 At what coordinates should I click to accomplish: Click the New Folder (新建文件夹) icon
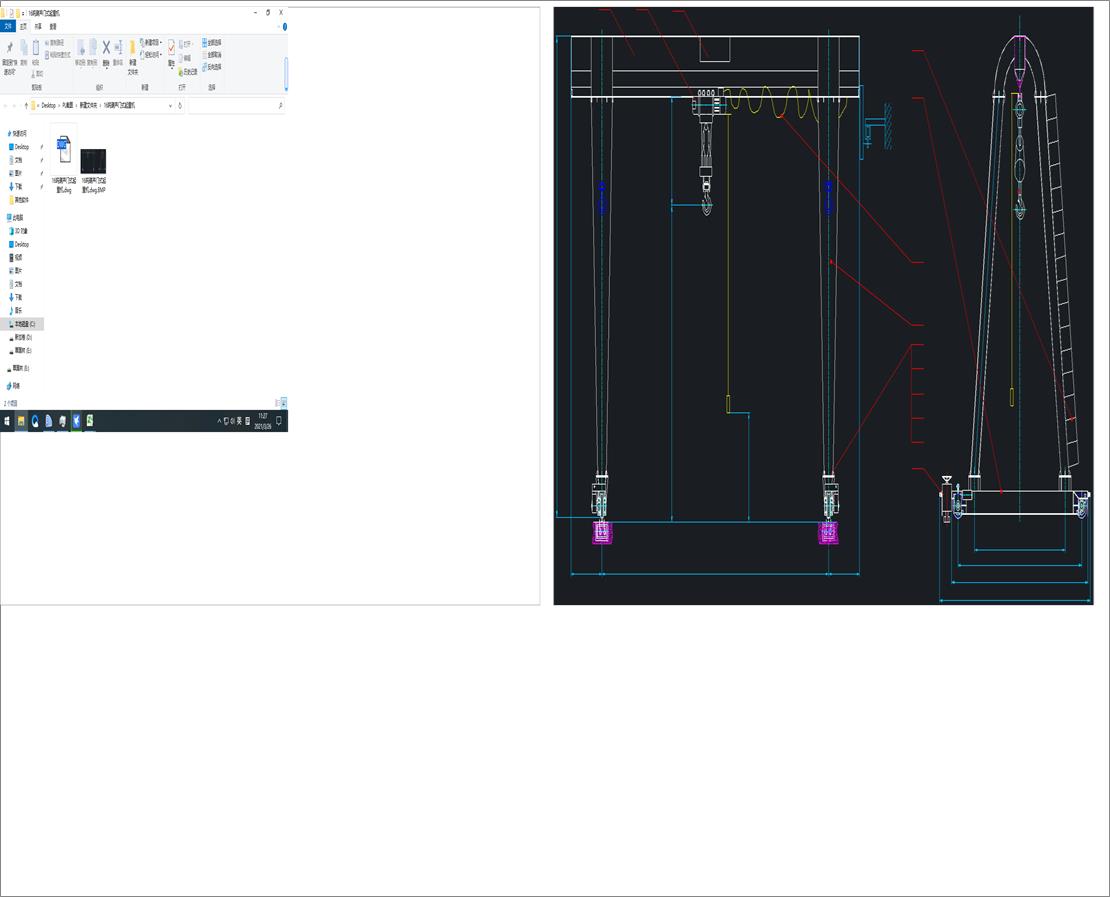click(132, 47)
